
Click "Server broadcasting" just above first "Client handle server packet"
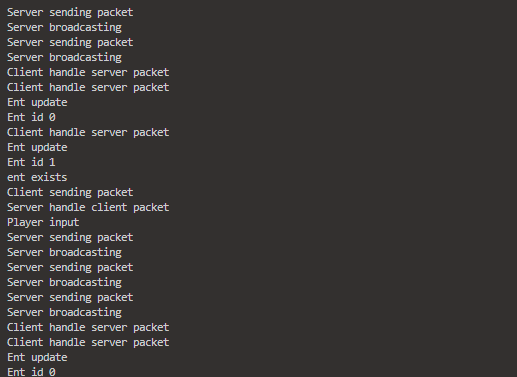click(x=64, y=57)
